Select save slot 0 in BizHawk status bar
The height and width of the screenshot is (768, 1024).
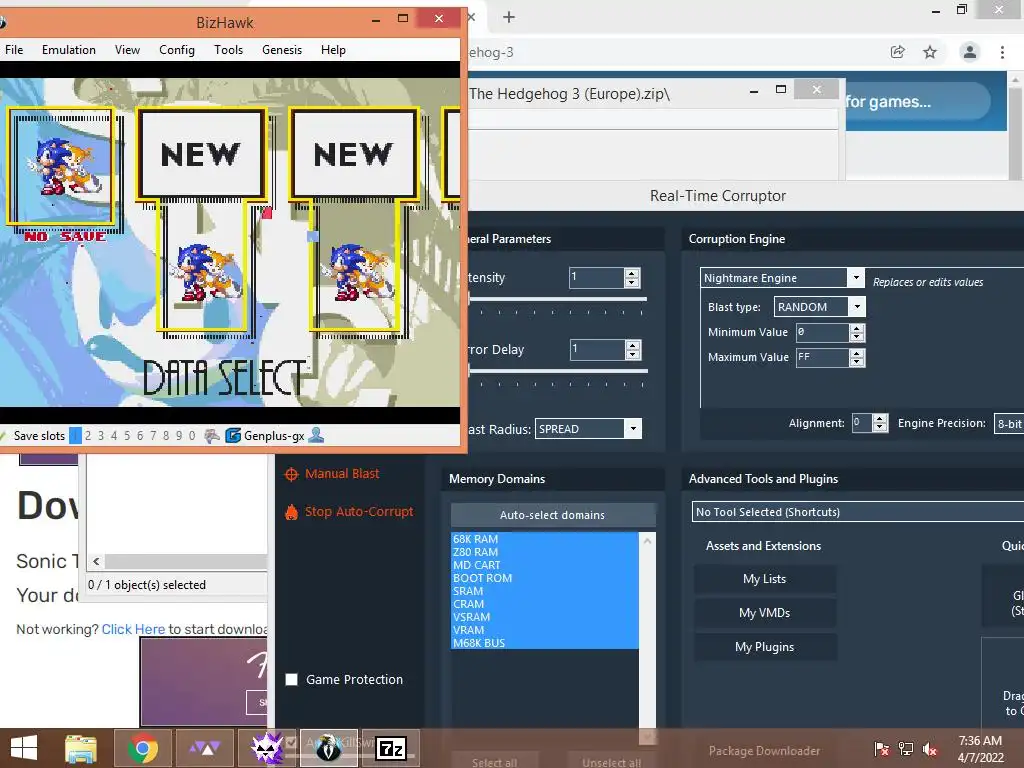pyautogui.click(x=192, y=436)
